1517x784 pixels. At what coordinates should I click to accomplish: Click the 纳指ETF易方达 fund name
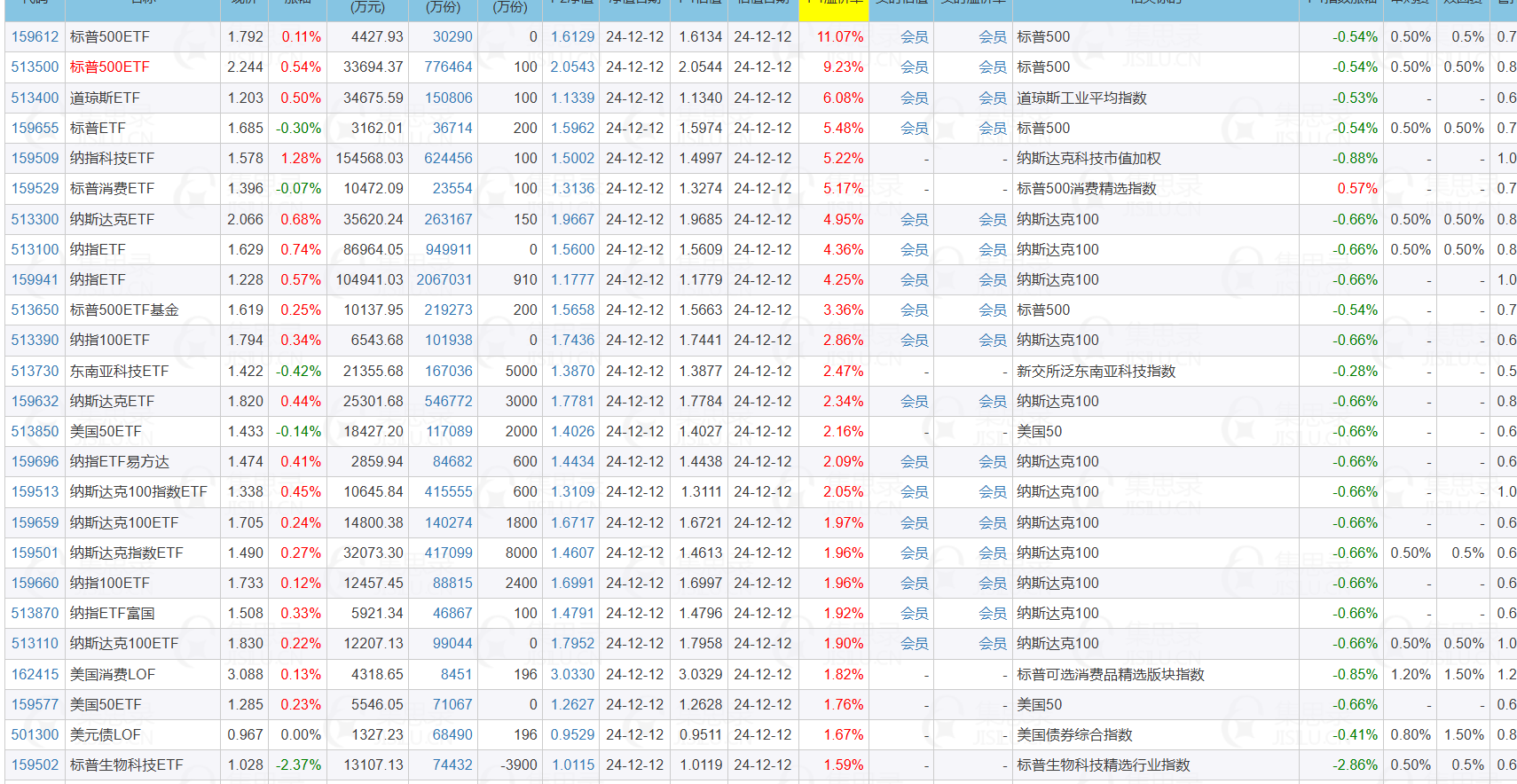(120, 461)
